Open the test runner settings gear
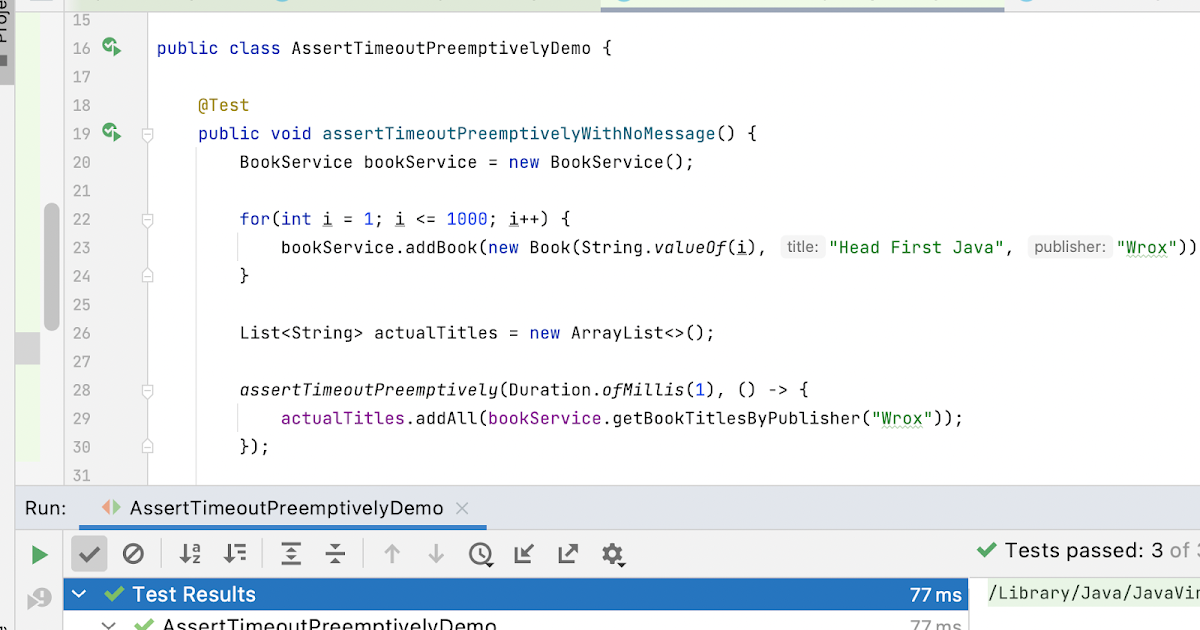 click(x=613, y=553)
